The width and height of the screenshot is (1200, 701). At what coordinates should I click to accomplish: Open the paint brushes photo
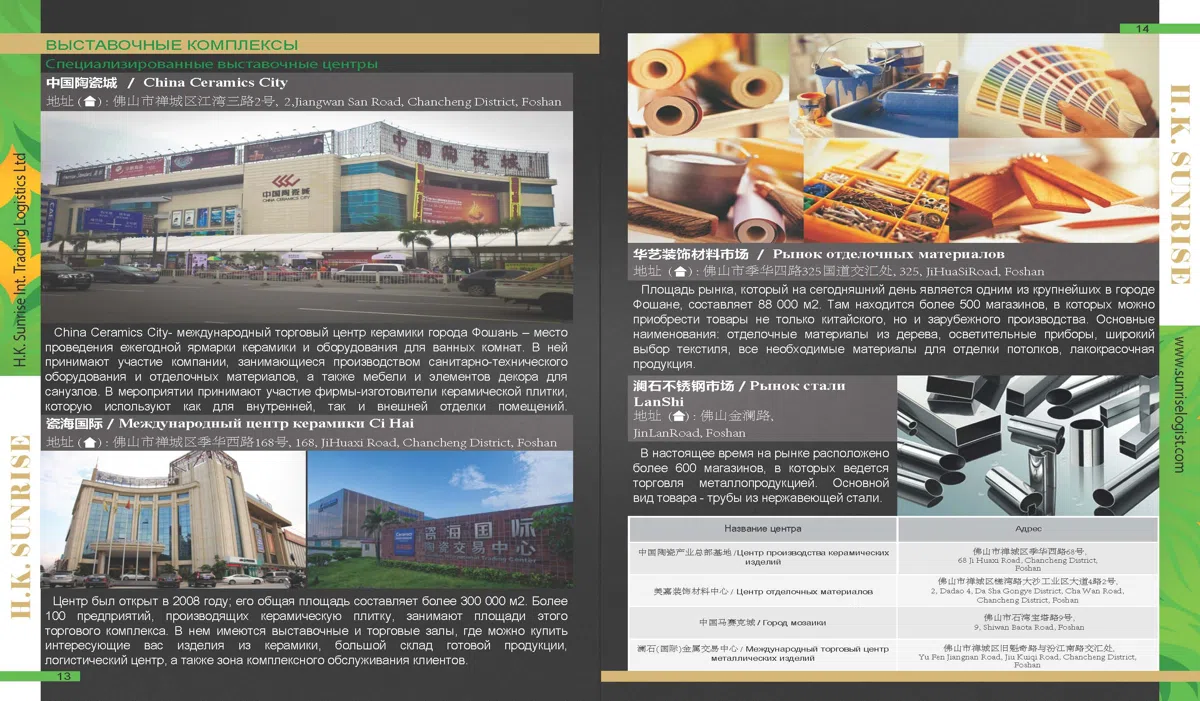(x=713, y=190)
